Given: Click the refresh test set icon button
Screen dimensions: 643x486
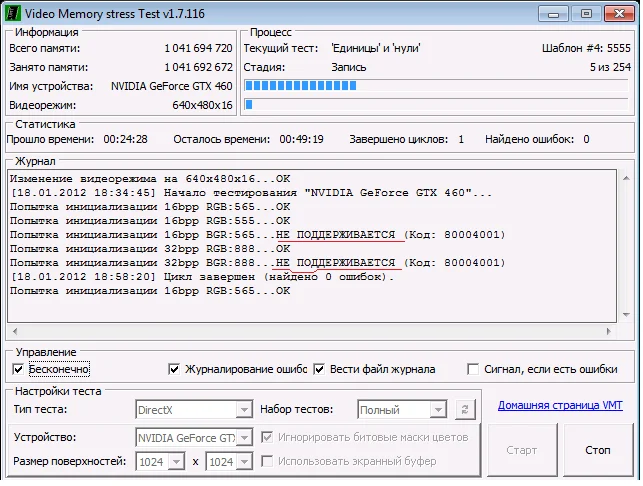Looking at the screenshot, I should [x=465, y=409].
